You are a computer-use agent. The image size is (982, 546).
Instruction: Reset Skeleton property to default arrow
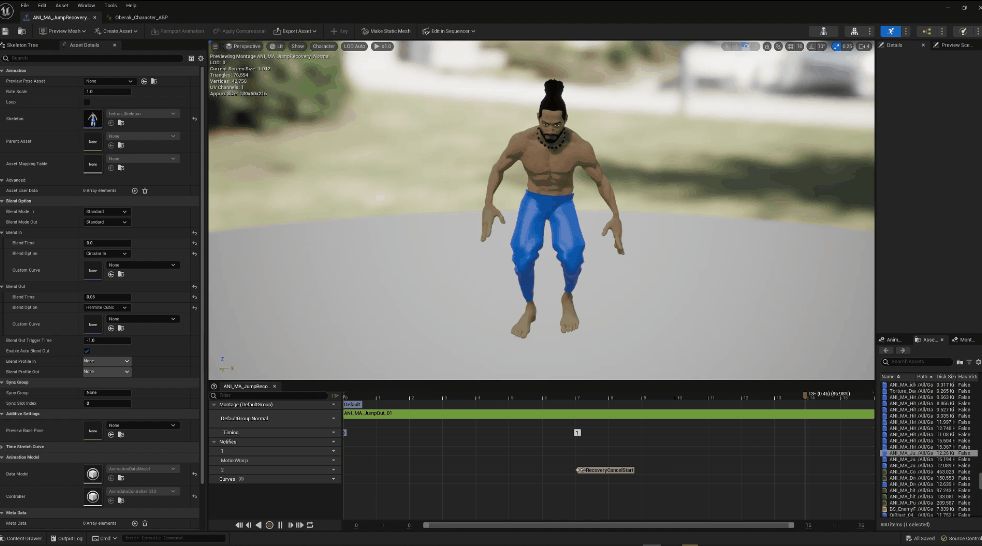[x=194, y=118]
